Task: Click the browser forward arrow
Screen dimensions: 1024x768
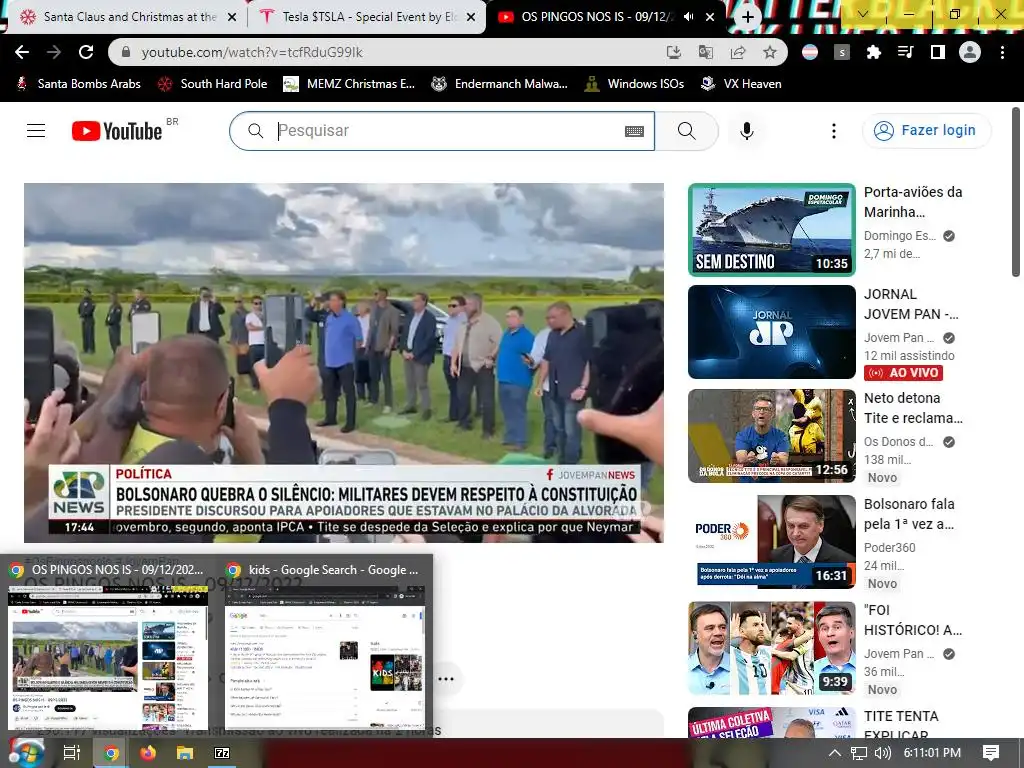Action: pos(54,52)
